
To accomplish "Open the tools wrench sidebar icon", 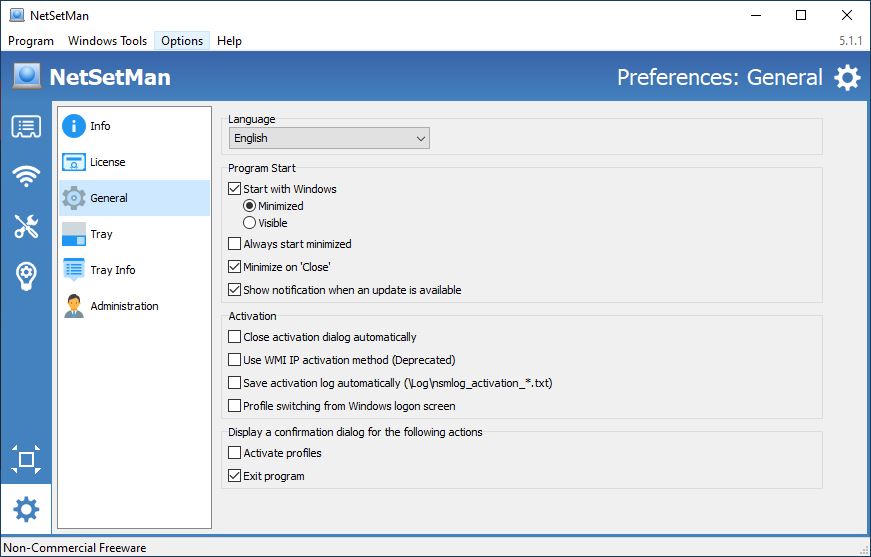I will (x=26, y=226).
